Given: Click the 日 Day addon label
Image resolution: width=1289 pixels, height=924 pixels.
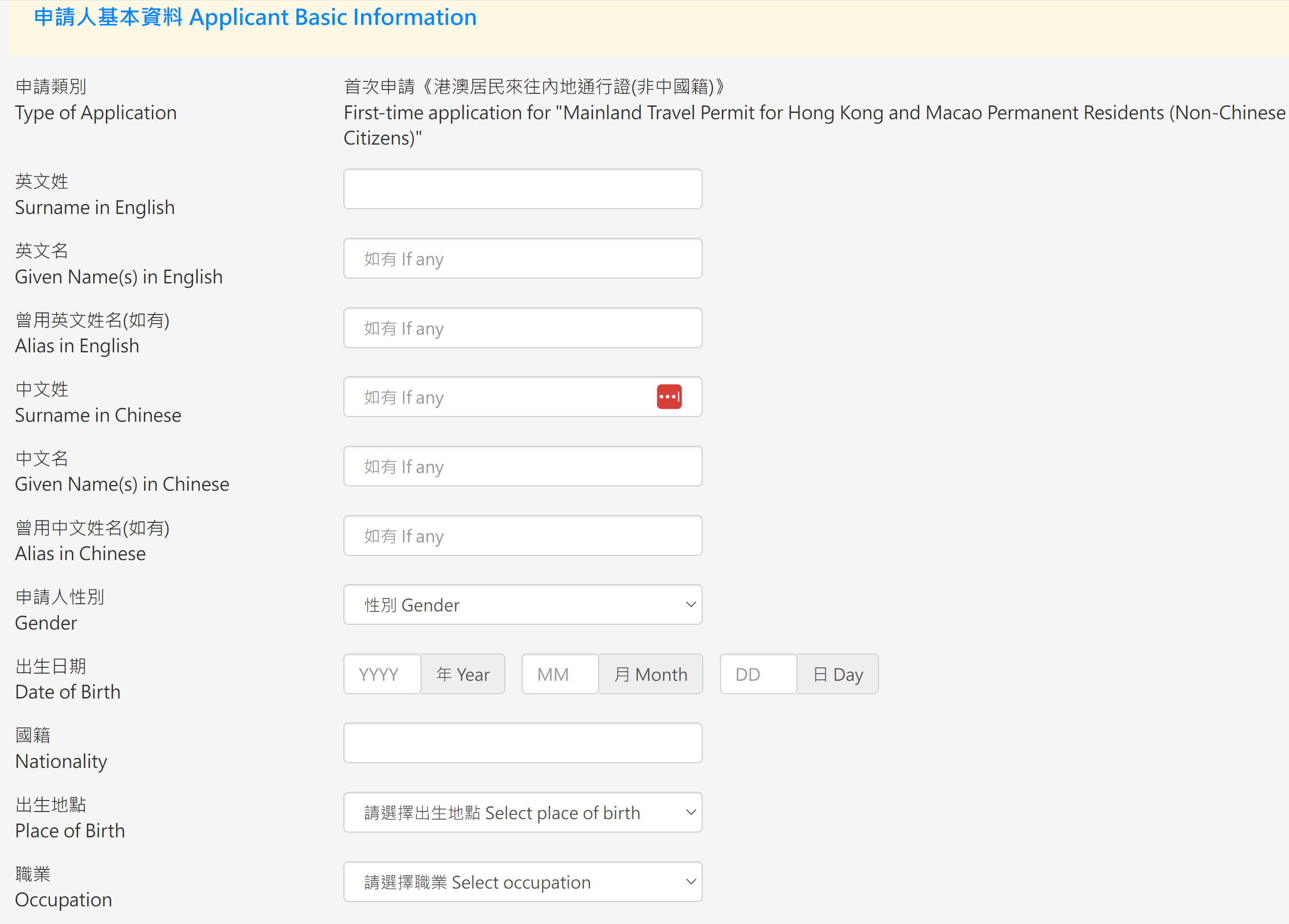Looking at the screenshot, I should point(838,674).
